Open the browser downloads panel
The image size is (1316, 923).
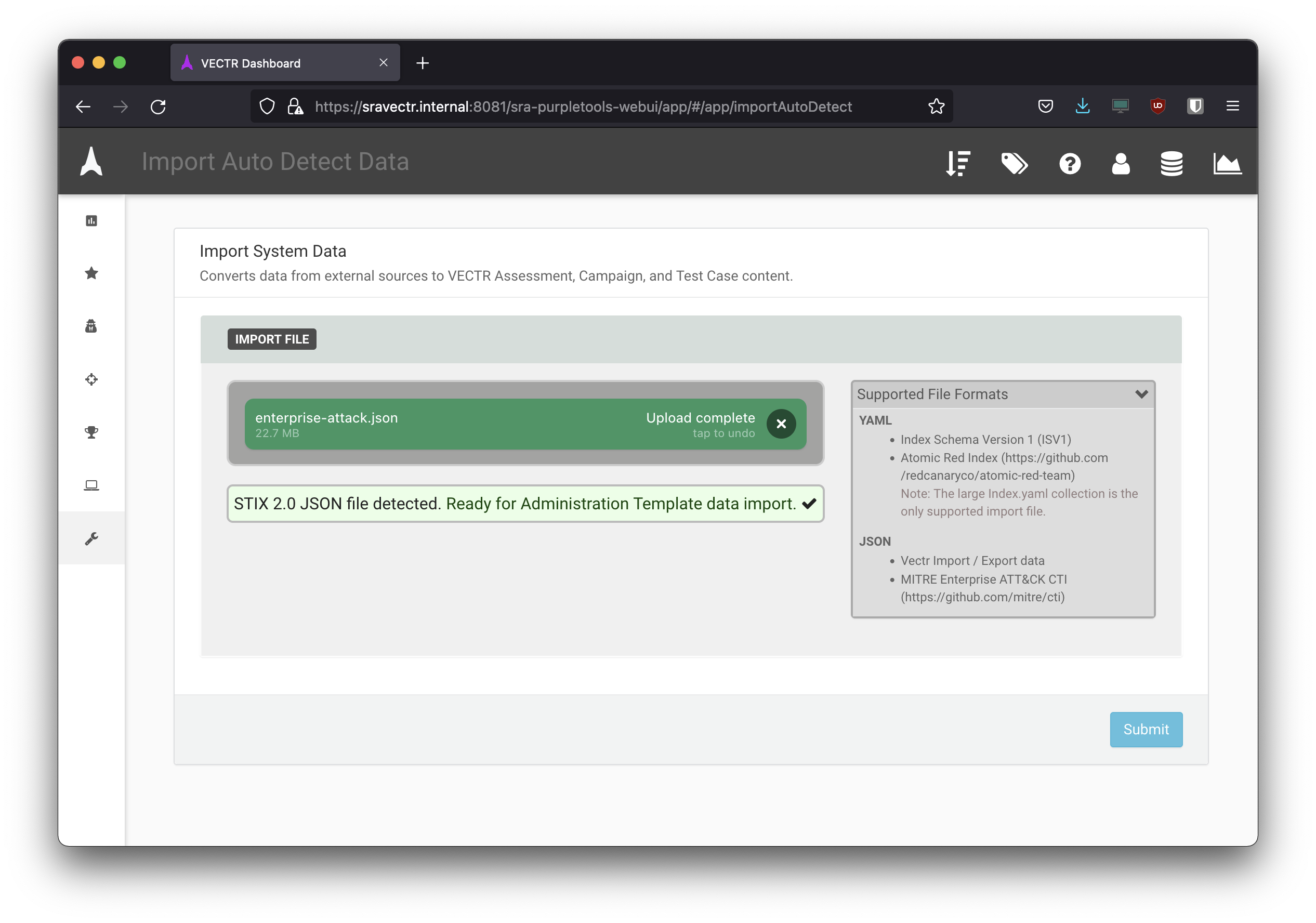coord(1082,106)
